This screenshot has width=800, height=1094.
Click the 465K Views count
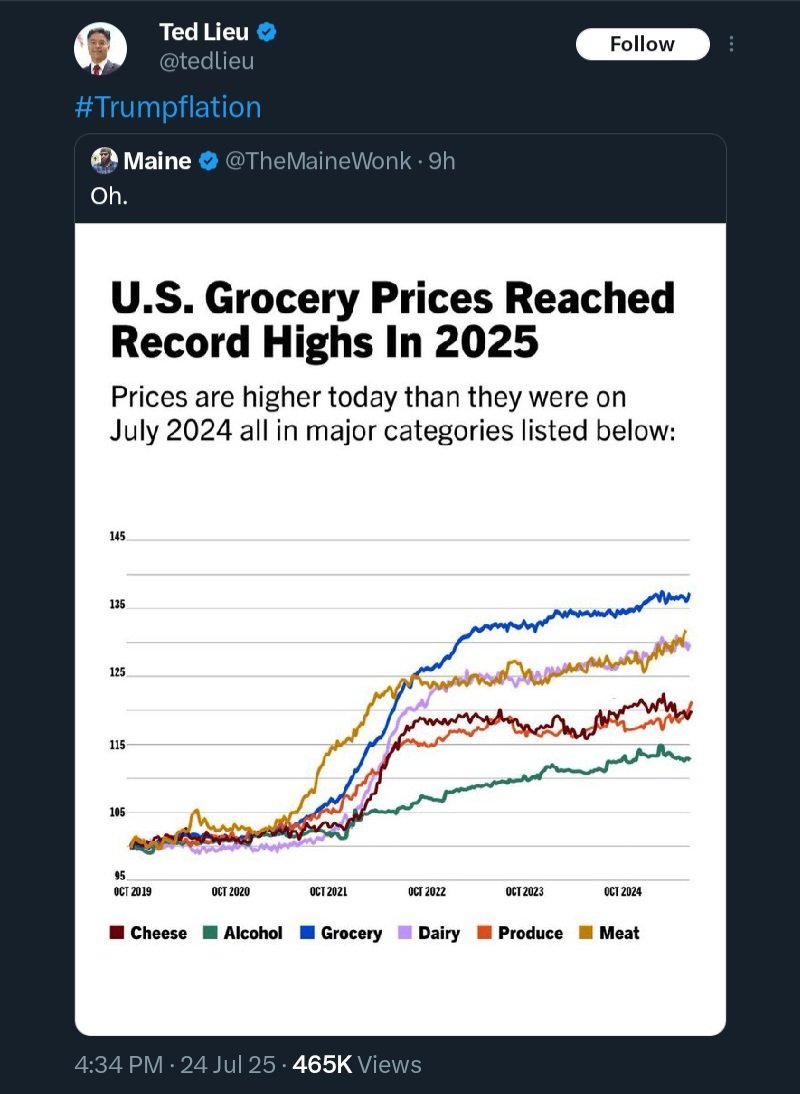point(356,1065)
